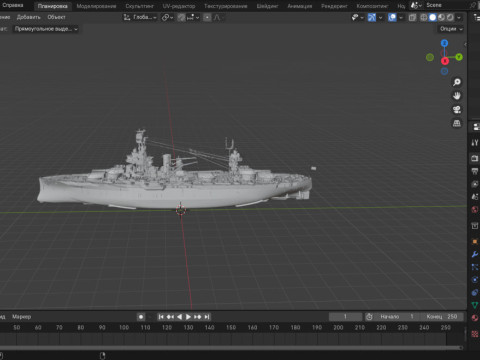Click the pan view hand icon
480x360 pixels.
tap(457, 96)
